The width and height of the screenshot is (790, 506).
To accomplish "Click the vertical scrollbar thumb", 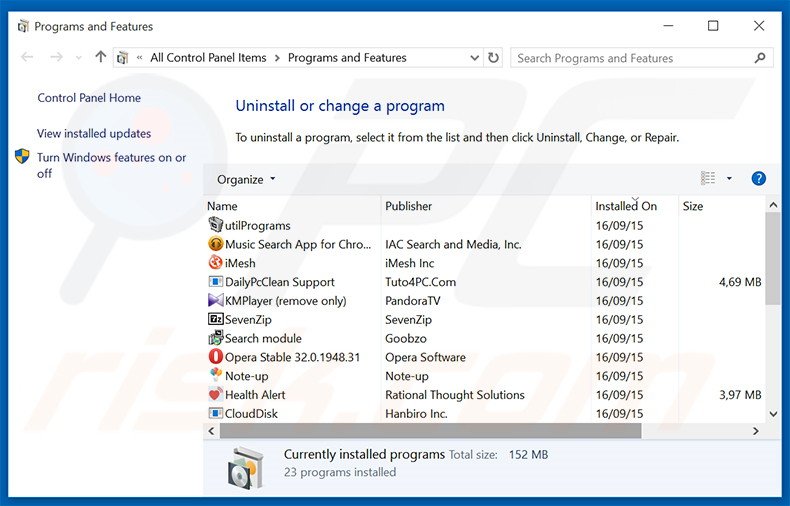I will 773,258.
